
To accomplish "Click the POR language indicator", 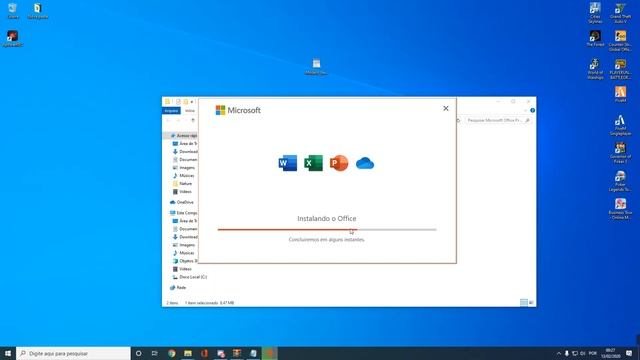I will pos(593,353).
